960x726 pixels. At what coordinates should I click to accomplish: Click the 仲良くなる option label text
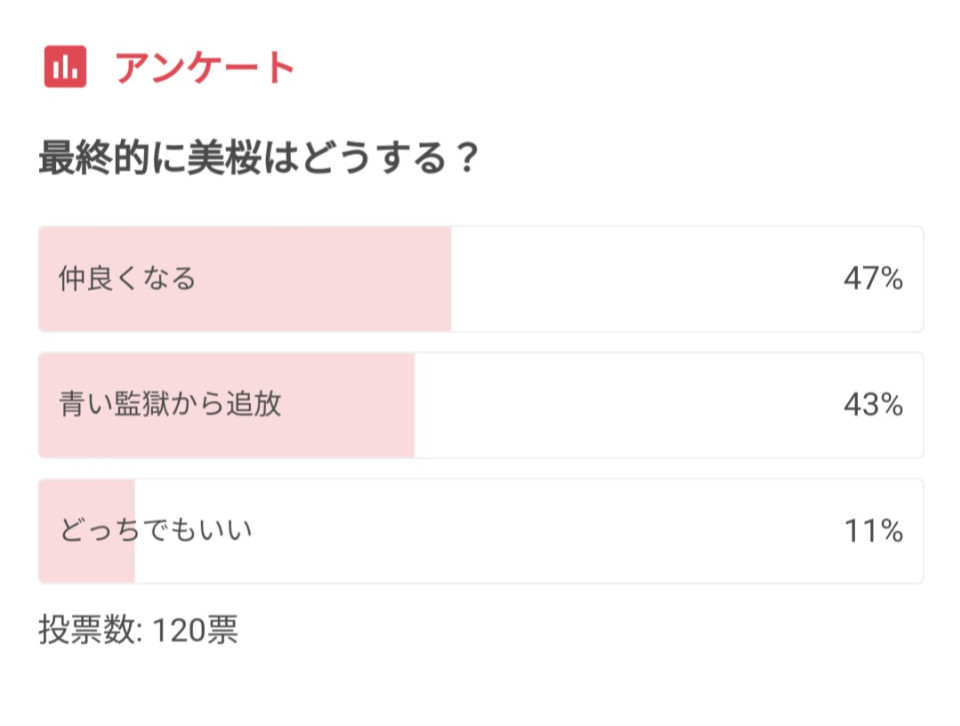(x=127, y=279)
